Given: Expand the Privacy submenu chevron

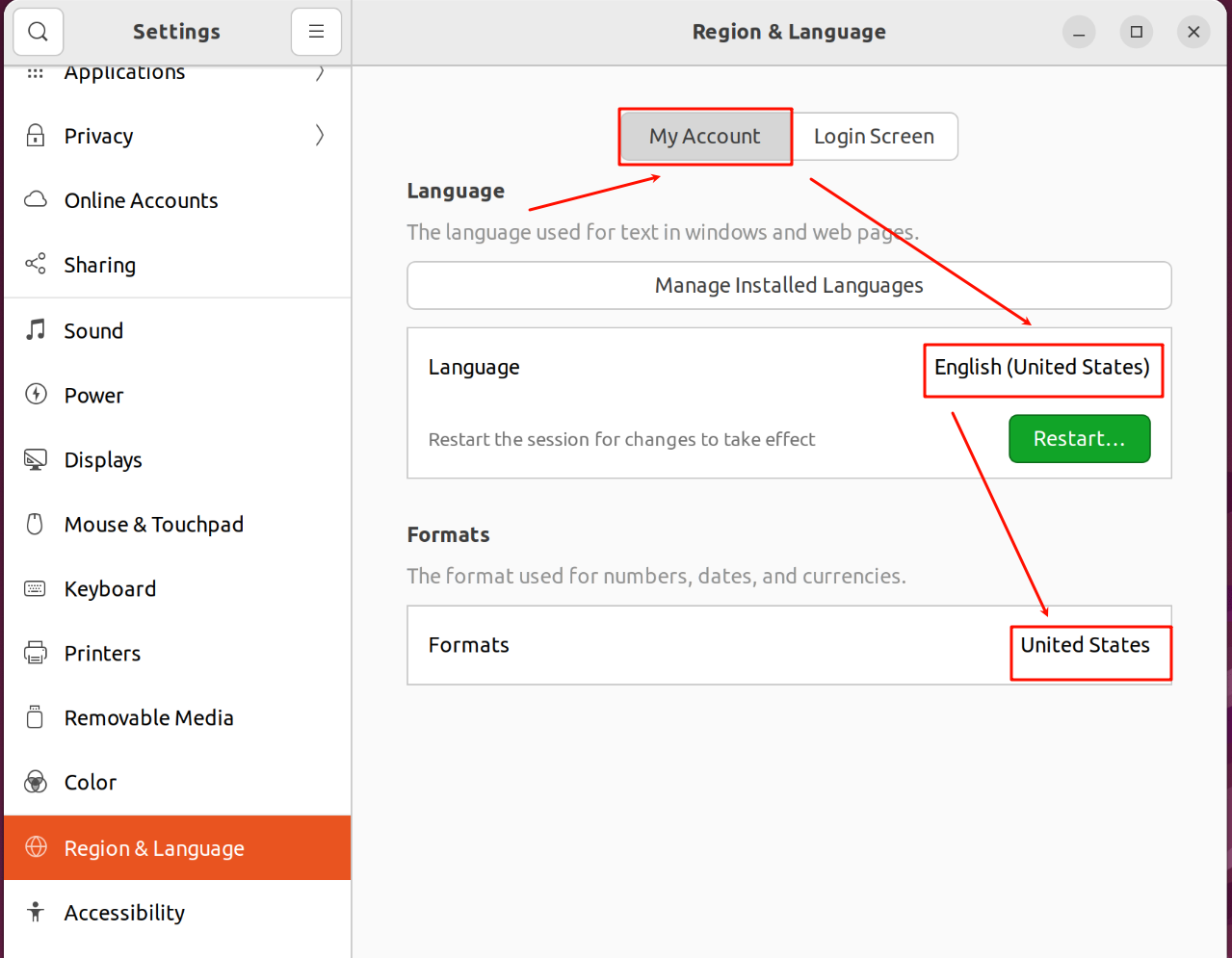Looking at the screenshot, I should coord(320,136).
